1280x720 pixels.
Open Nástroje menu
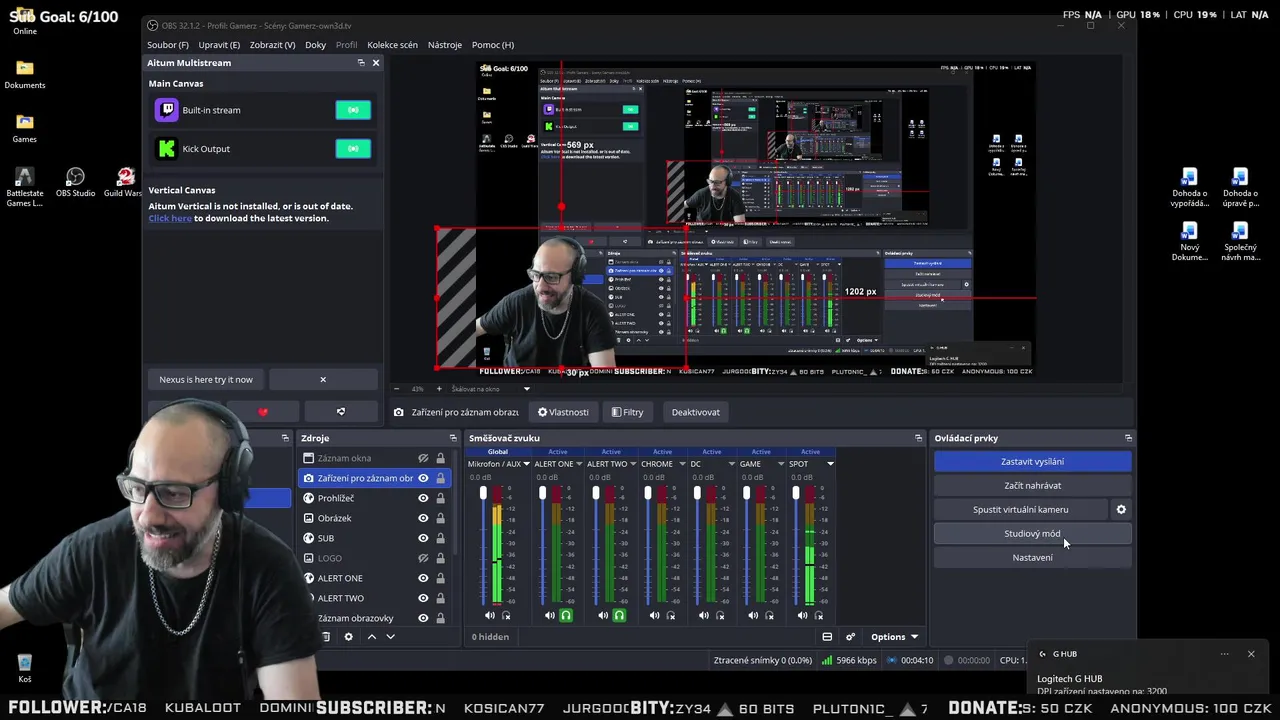445,45
